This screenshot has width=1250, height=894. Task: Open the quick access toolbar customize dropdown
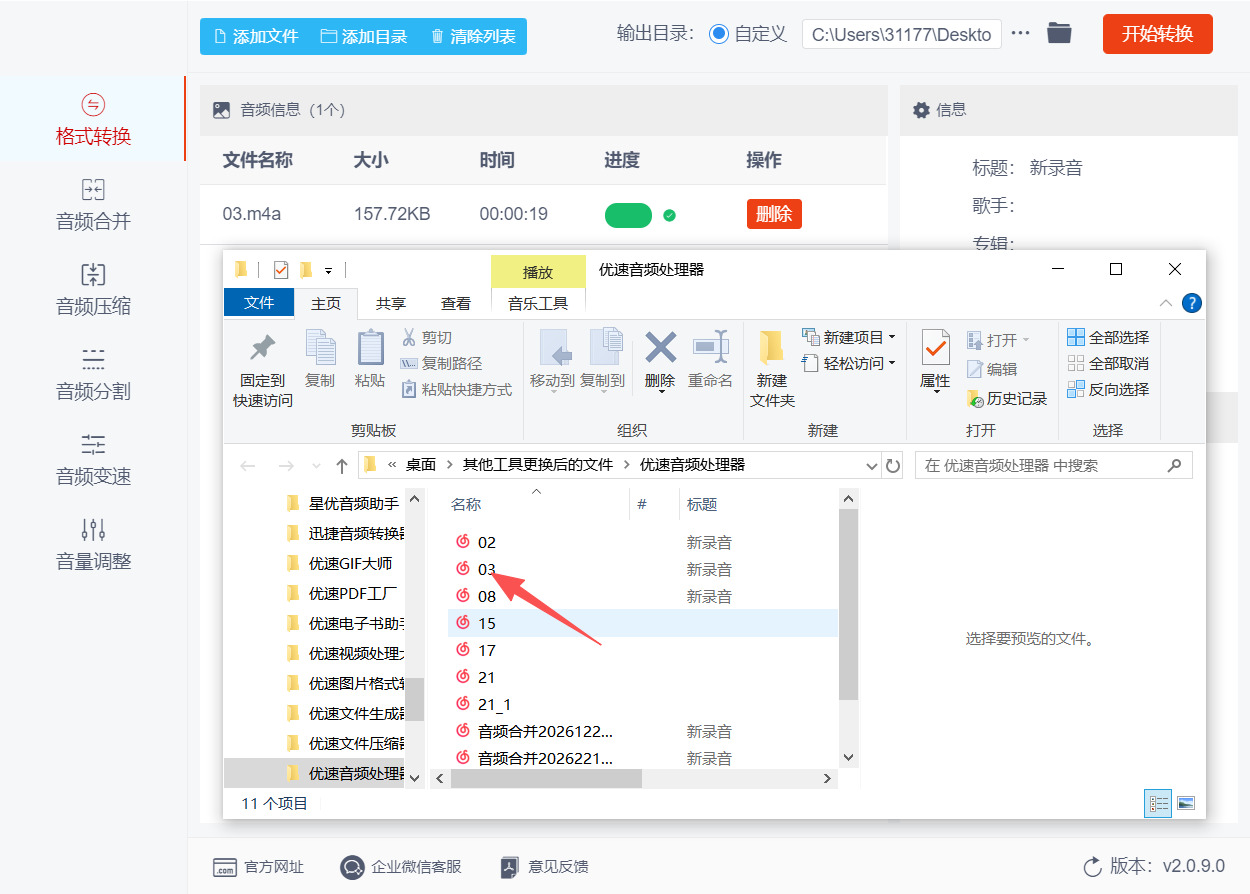pos(328,271)
